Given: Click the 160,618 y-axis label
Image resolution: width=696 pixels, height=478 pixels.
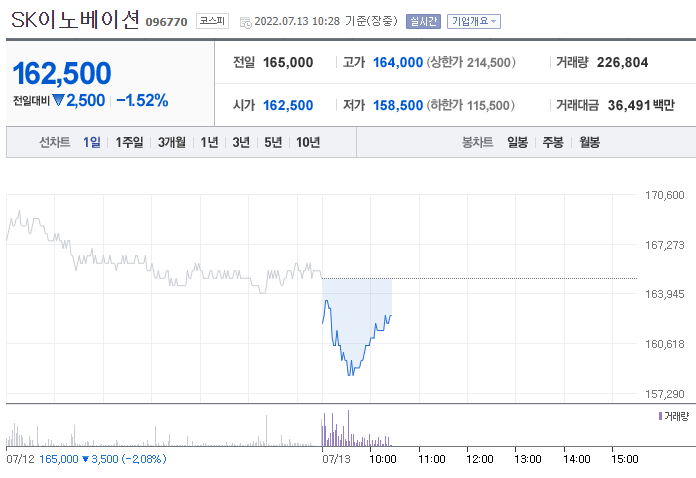Looking at the screenshot, I should [x=664, y=344].
